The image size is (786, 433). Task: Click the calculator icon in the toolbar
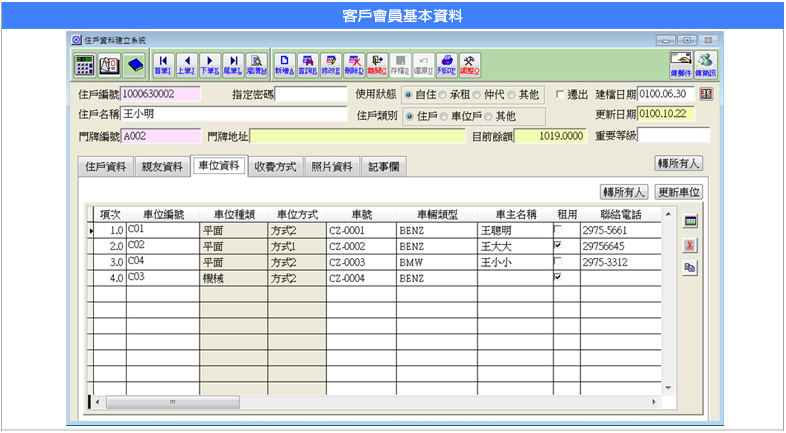85,64
